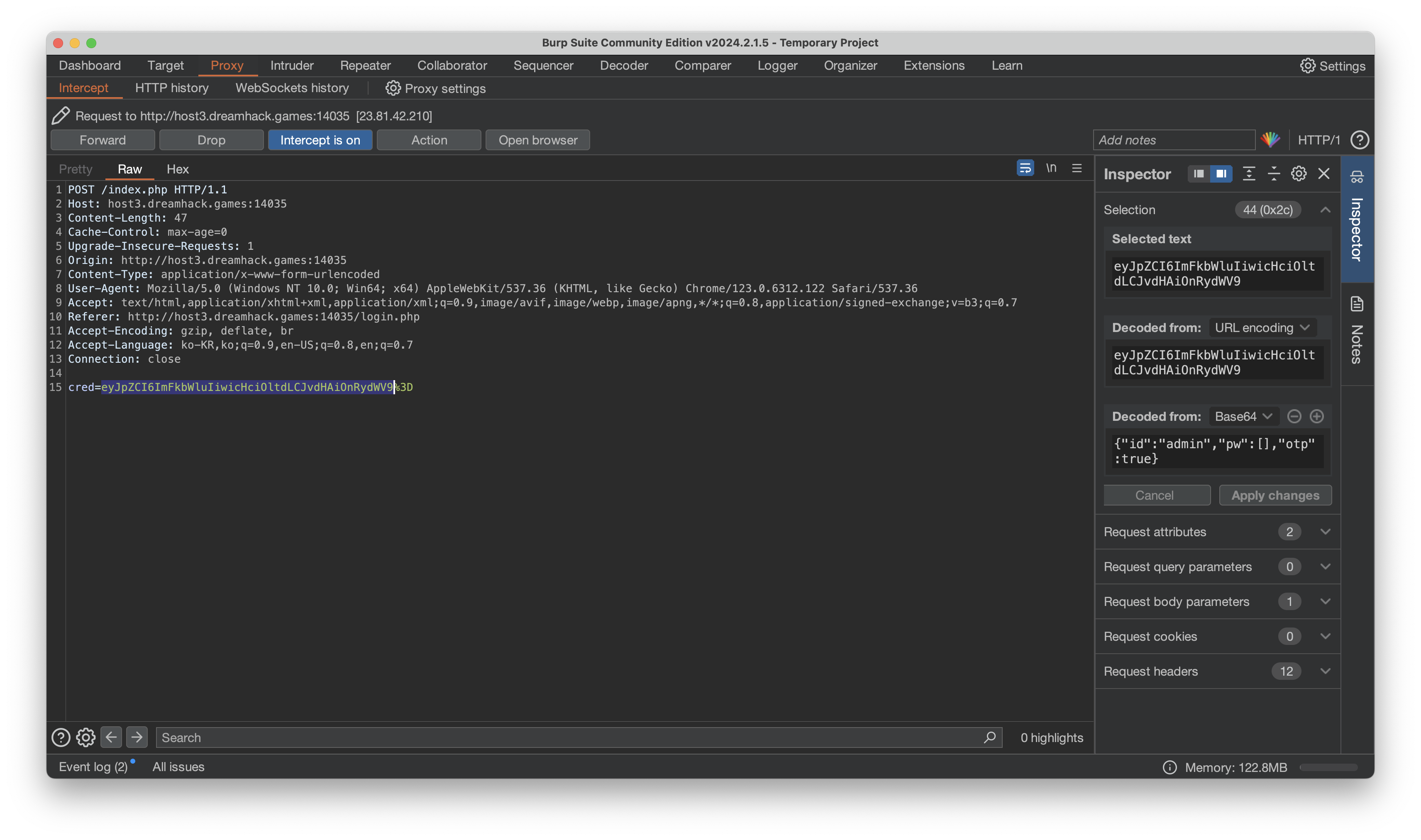Screen dimensions: 1421x840
Task: Open the URL encoding dropdown
Action: (x=1262, y=328)
